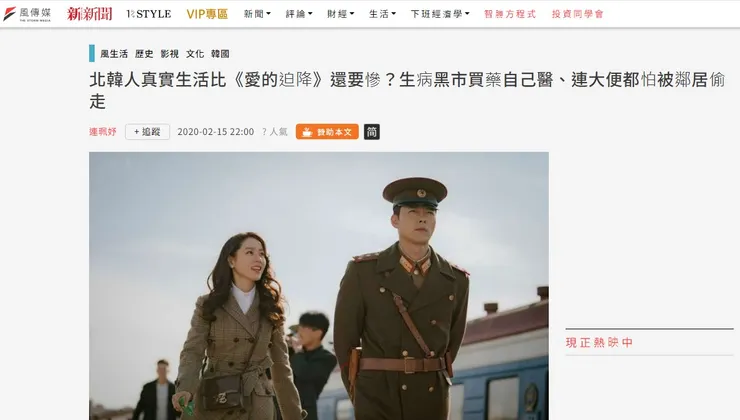Expand the 財經 dropdown menu
Viewport: 740px width, 420px height.
click(341, 14)
